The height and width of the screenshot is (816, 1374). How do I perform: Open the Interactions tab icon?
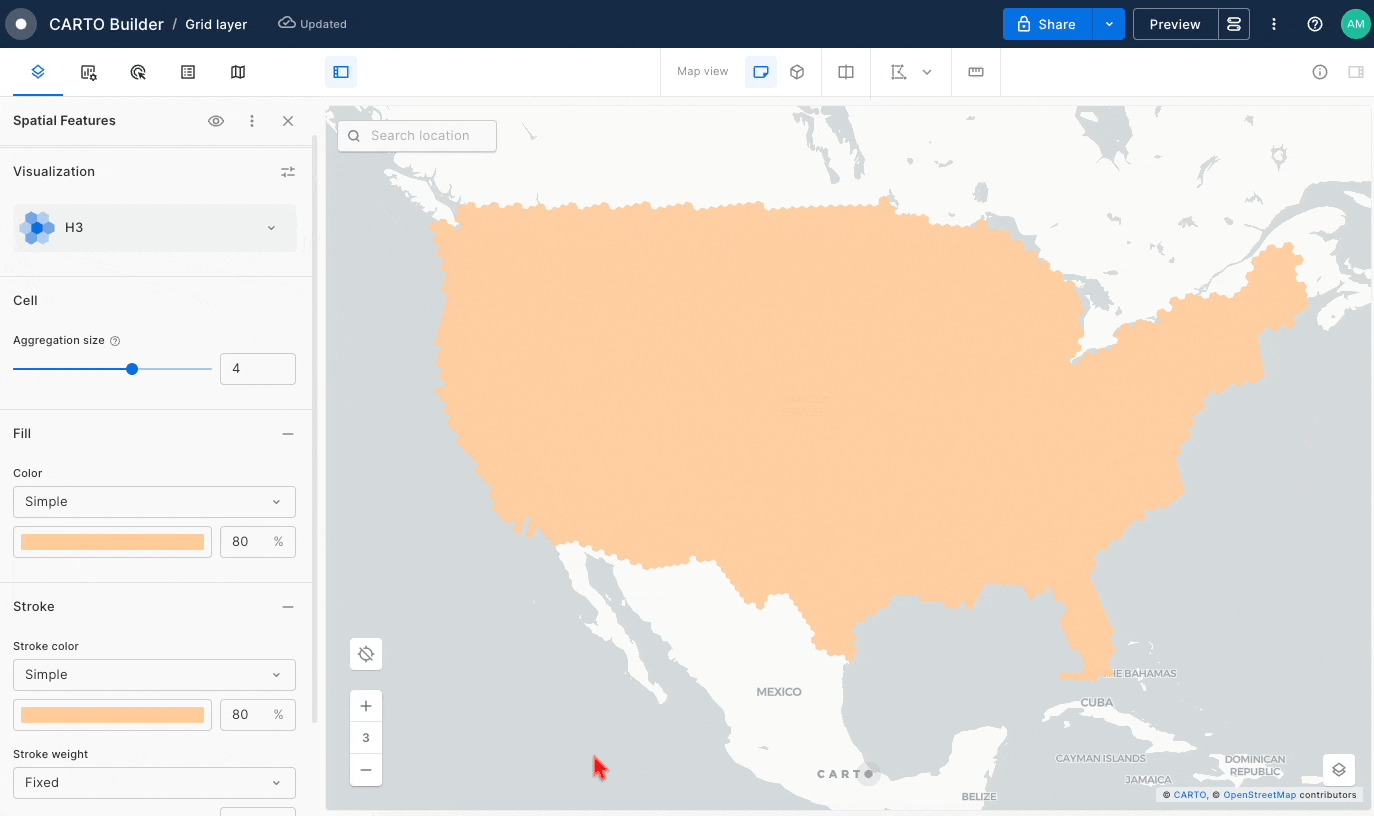click(x=138, y=72)
